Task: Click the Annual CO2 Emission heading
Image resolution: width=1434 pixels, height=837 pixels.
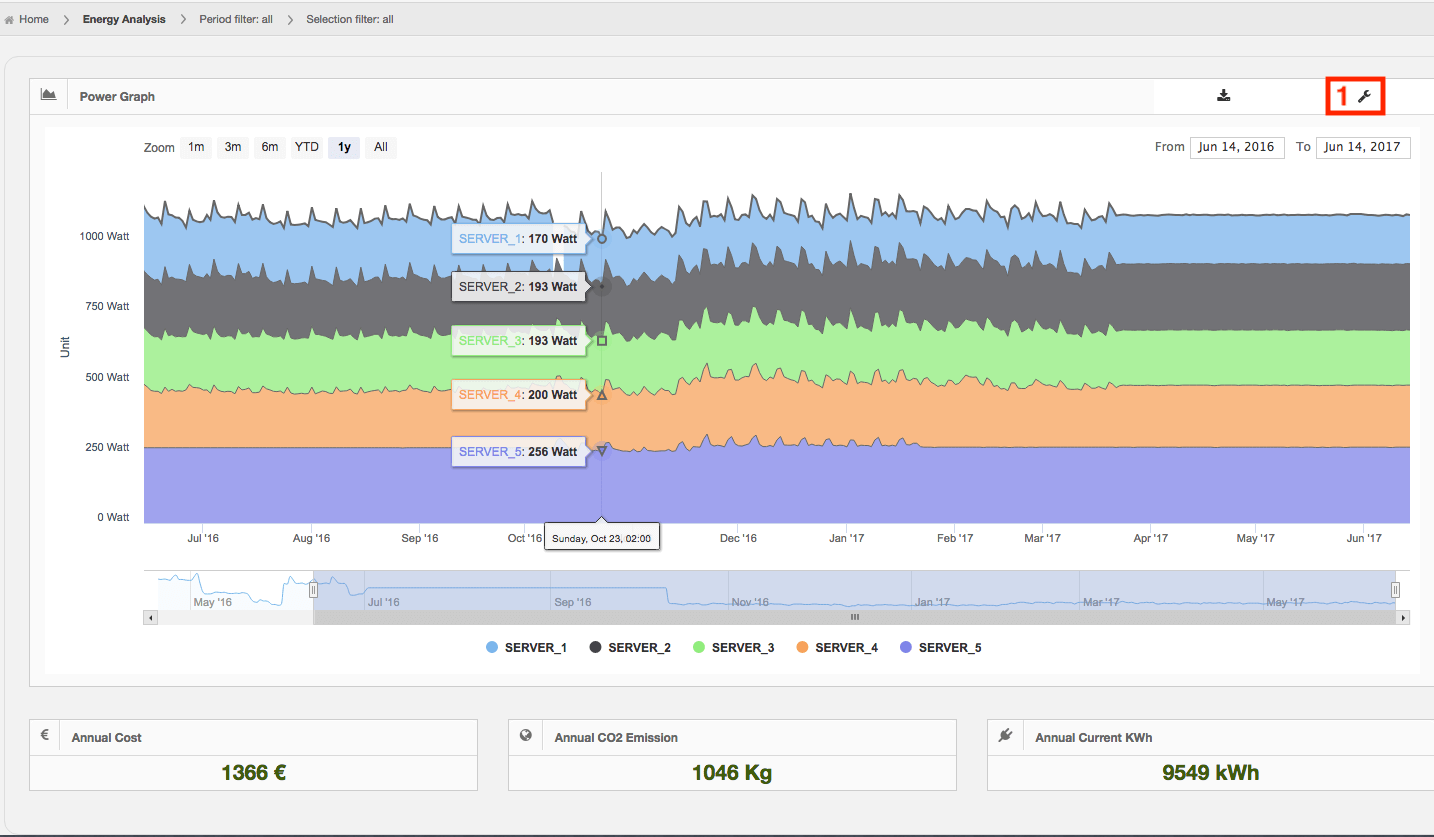Action: [x=616, y=738]
